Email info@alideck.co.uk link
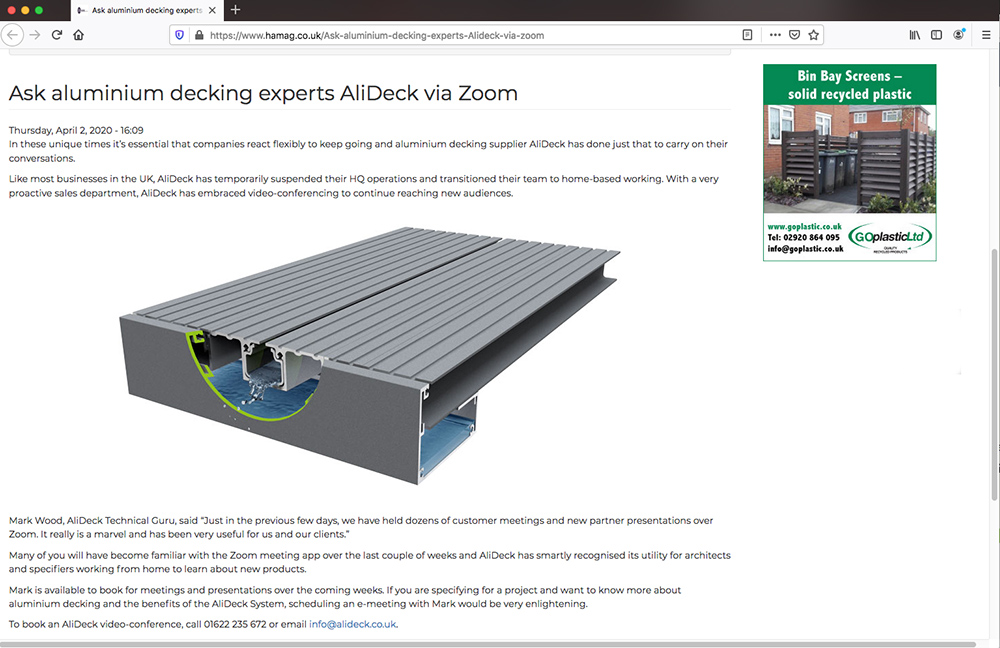1000x648 pixels. (x=352, y=624)
